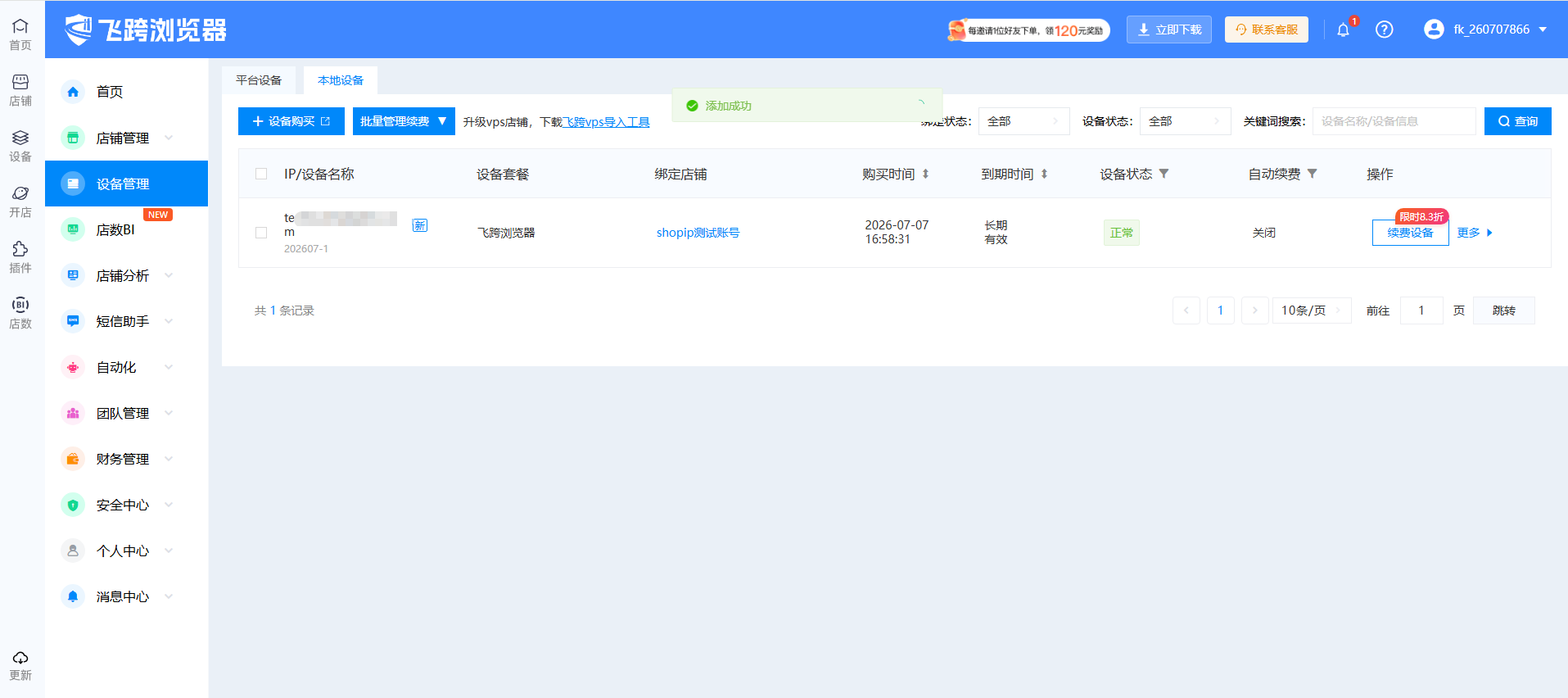Filter 设备状态 column with funnel icon
This screenshot has height=698, width=1568.
(1164, 174)
